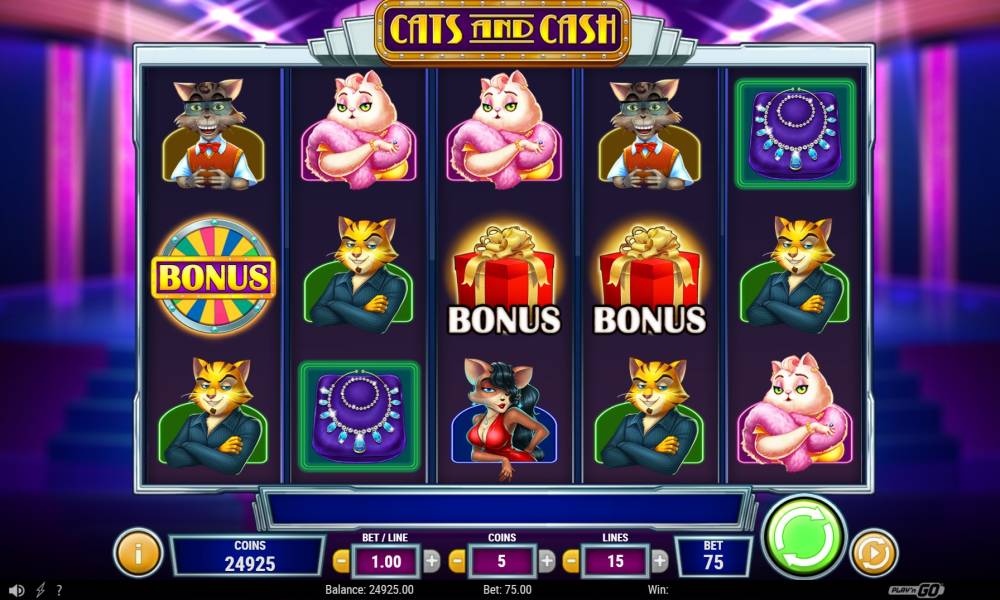This screenshot has width=1000, height=600.
Task: Click the Bonus wheel symbol
Action: (214, 276)
